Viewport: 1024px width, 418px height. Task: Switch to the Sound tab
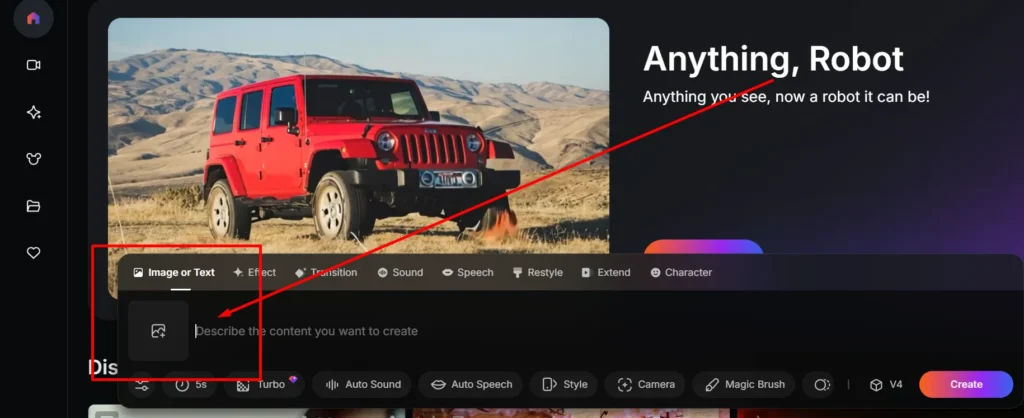pos(400,272)
